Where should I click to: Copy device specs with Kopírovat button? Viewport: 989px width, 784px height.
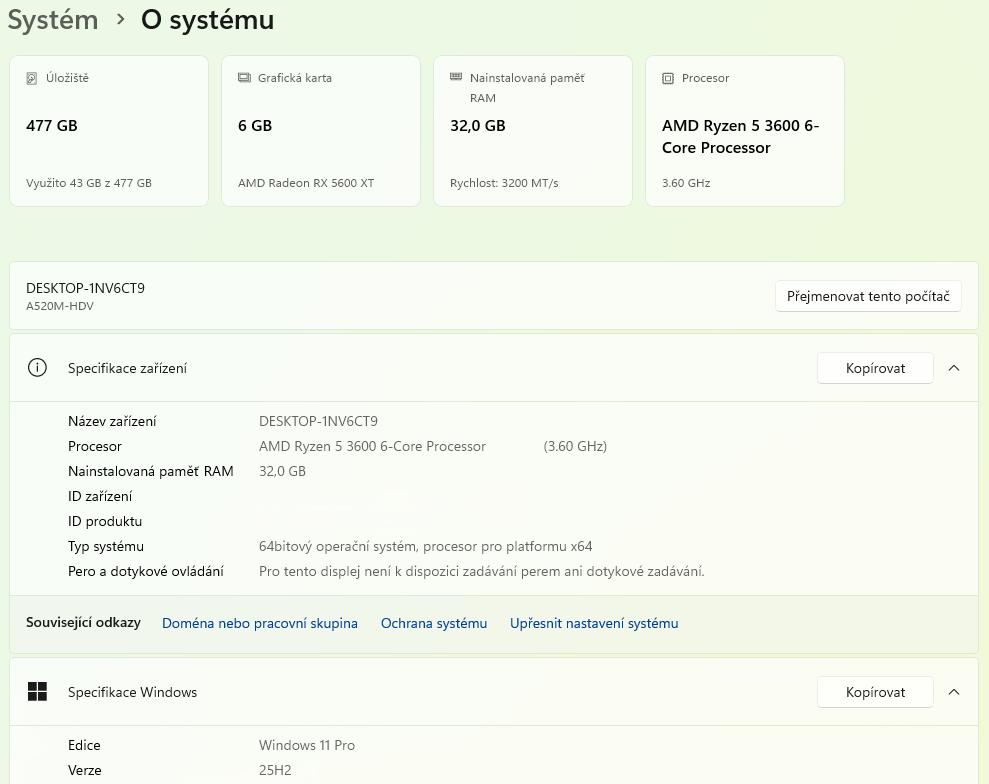click(x=875, y=368)
